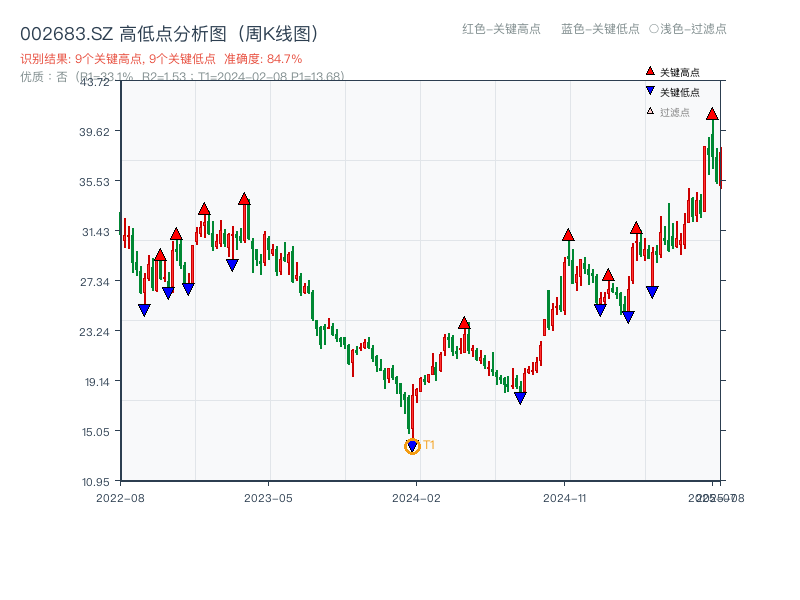
Task: Click the red high marker at the 34 peak in early 2023
Action: tap(244, 199)
